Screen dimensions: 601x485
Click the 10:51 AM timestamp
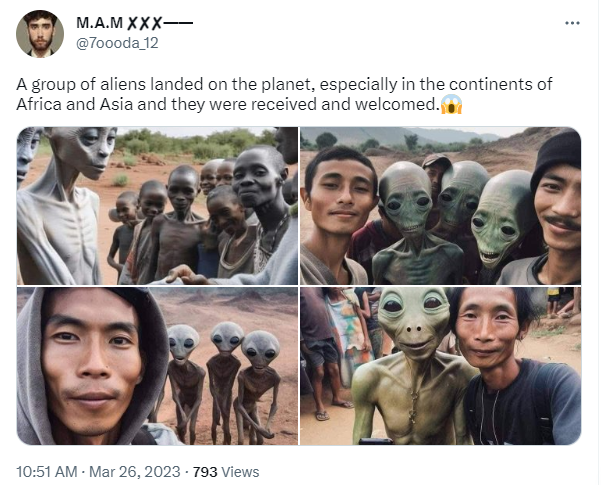click(x=47, y=472)
